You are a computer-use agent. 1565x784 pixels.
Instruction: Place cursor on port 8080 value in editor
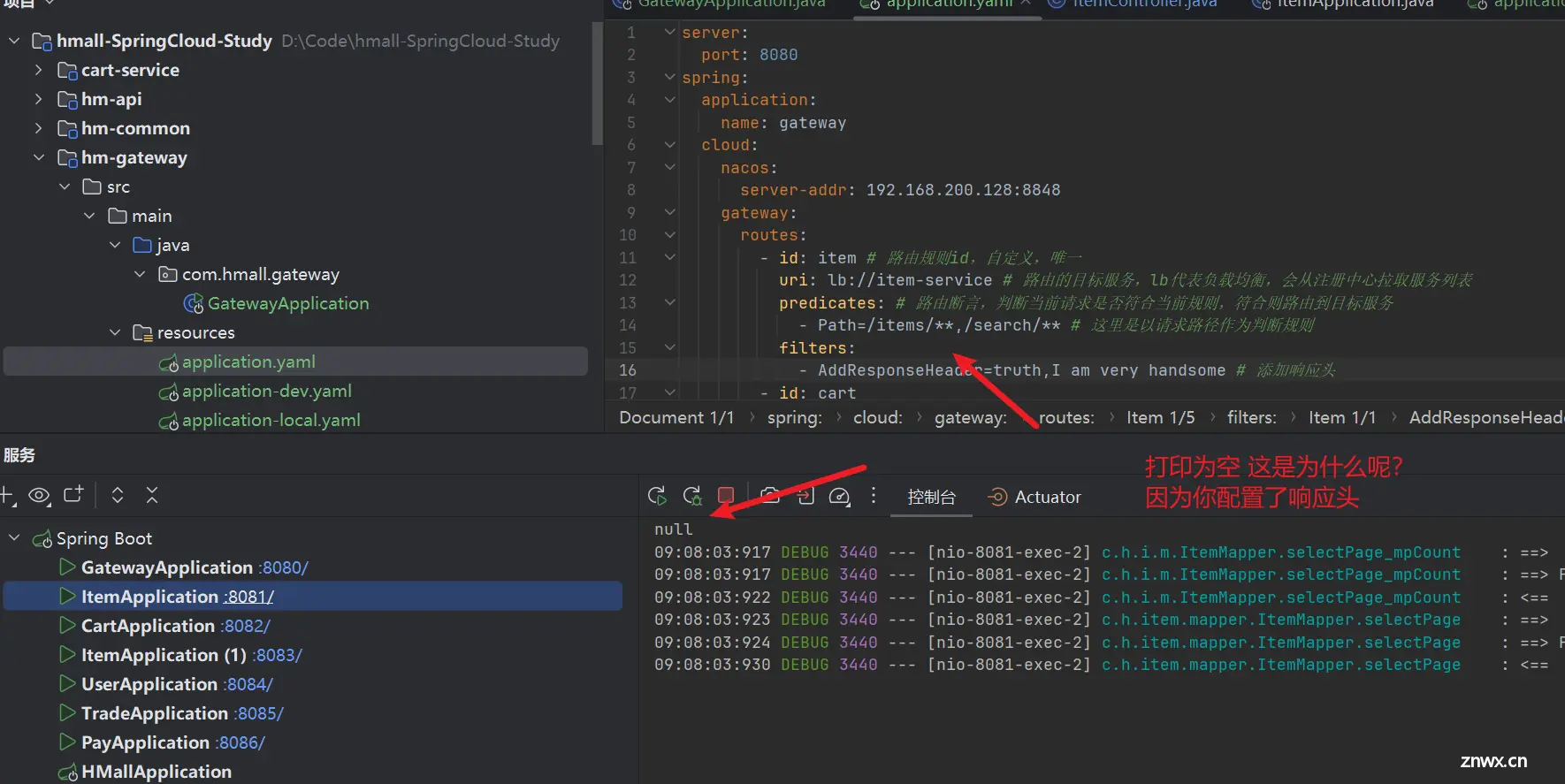tap(778, 55)
